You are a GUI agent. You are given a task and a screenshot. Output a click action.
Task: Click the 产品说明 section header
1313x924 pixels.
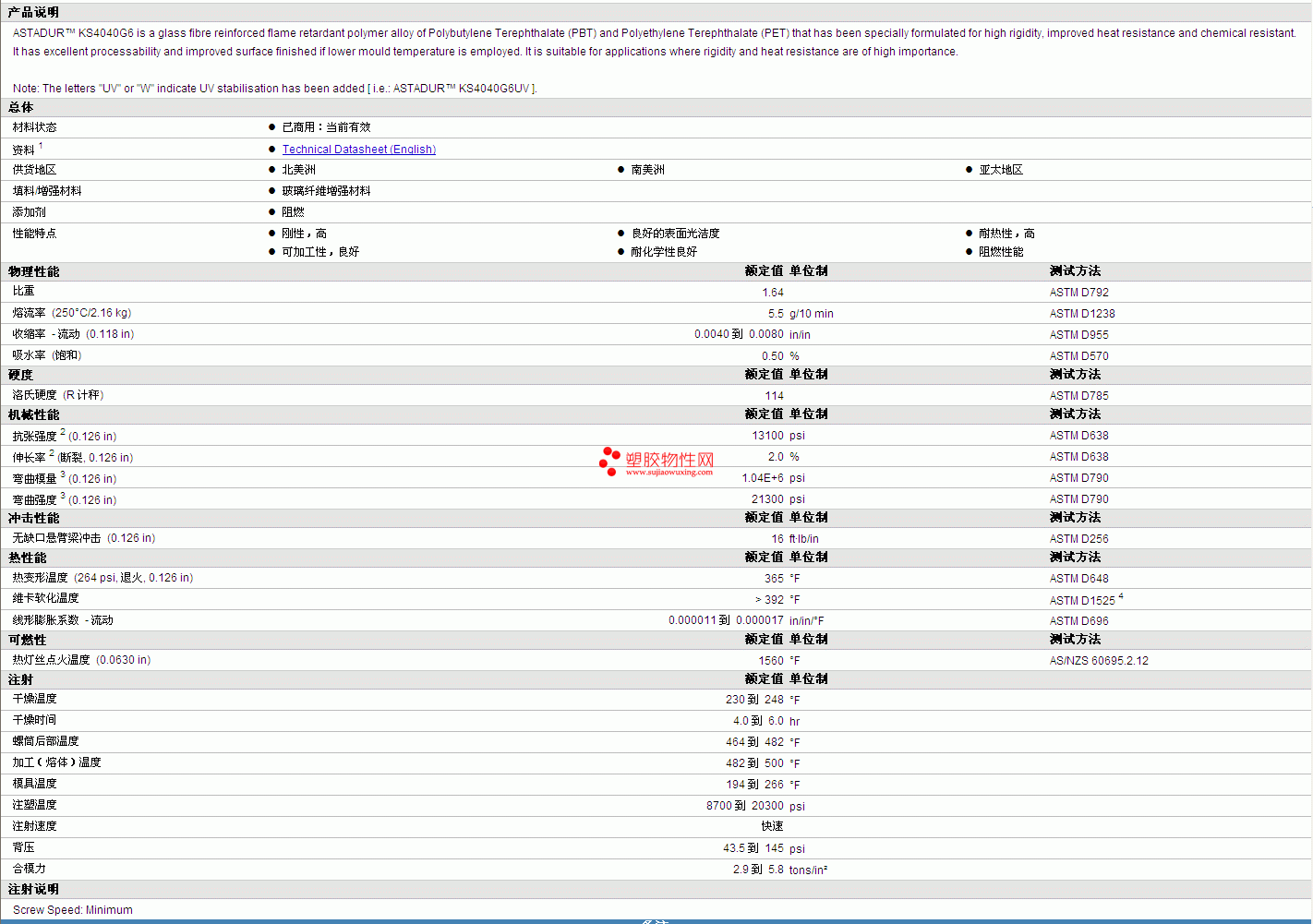(33, 12)
